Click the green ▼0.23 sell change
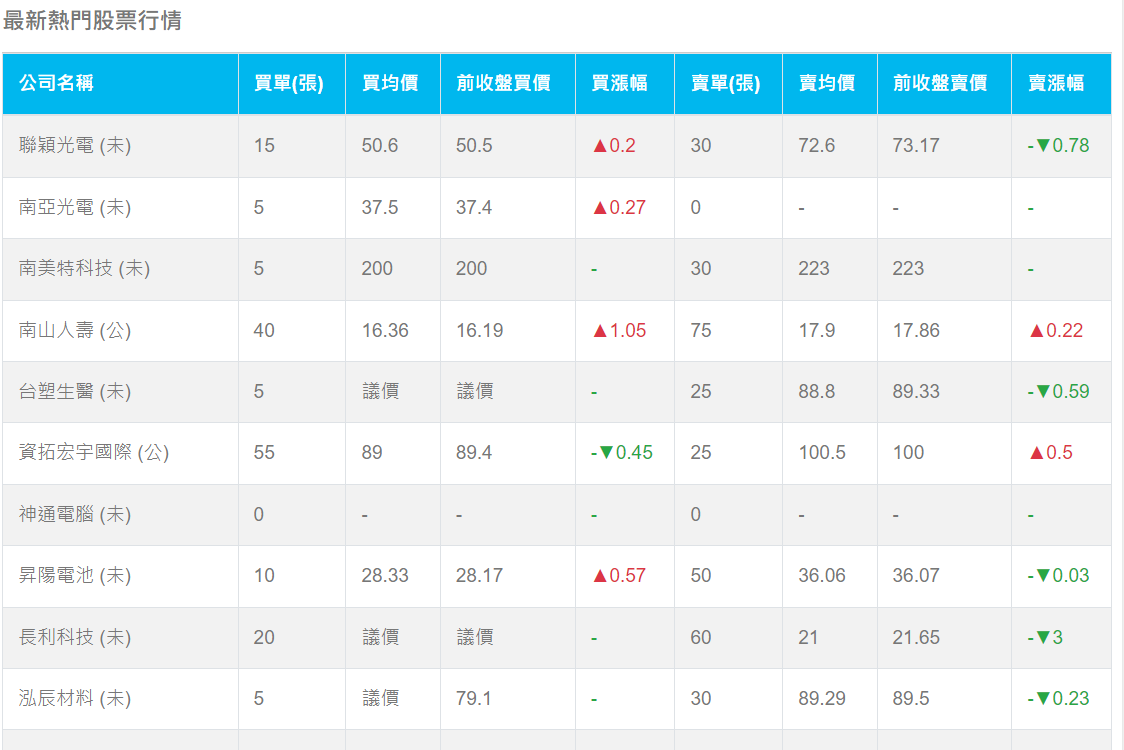The width and height of the screenshot is (1124, 750). click(1059, 698)
